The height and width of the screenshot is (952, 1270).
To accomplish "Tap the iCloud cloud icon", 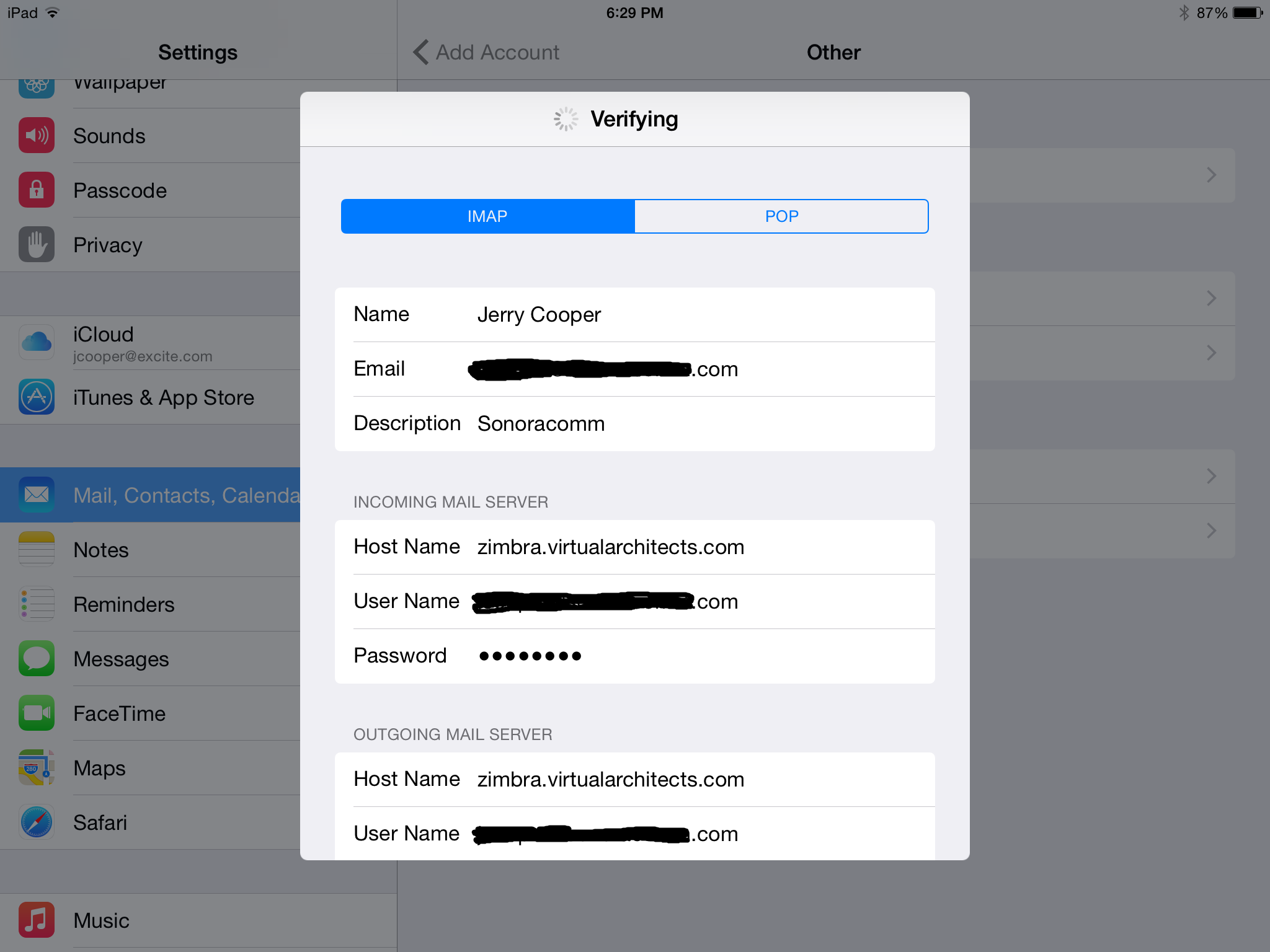I will [37, 342].
